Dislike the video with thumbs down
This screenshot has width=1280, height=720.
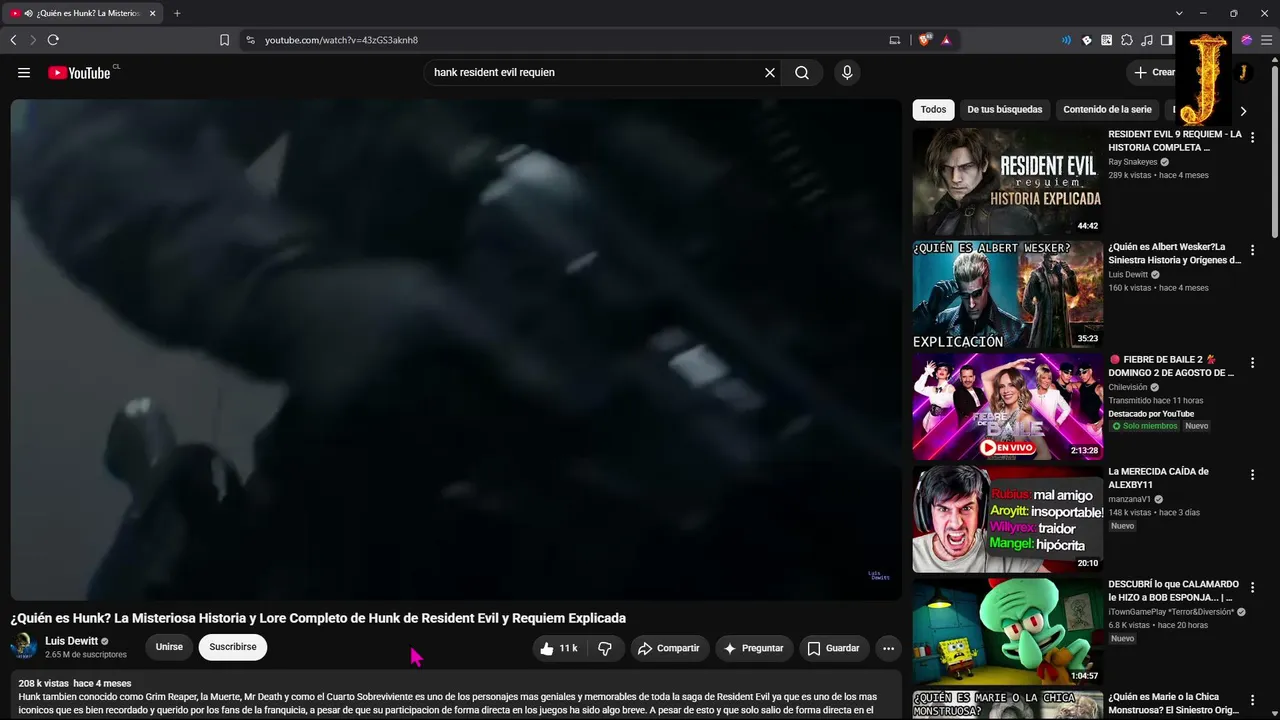[x=605, y=648]
